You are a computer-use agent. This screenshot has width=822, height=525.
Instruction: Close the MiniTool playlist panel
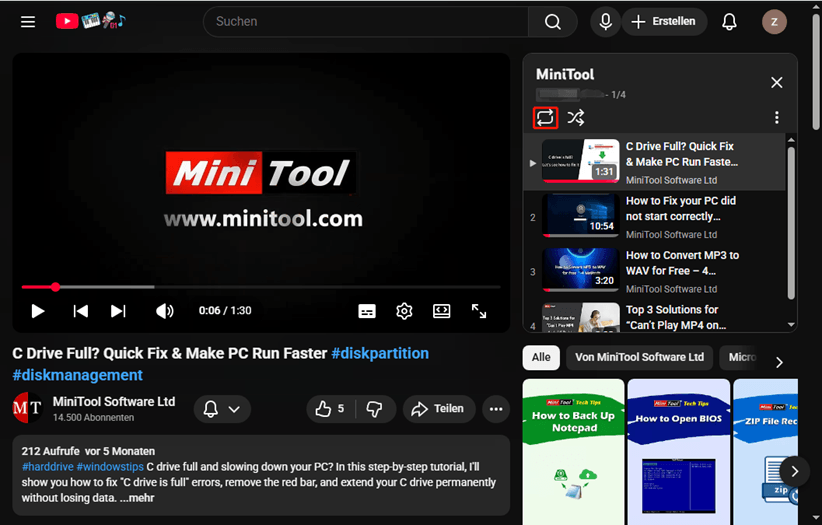(x=776, y=82)
